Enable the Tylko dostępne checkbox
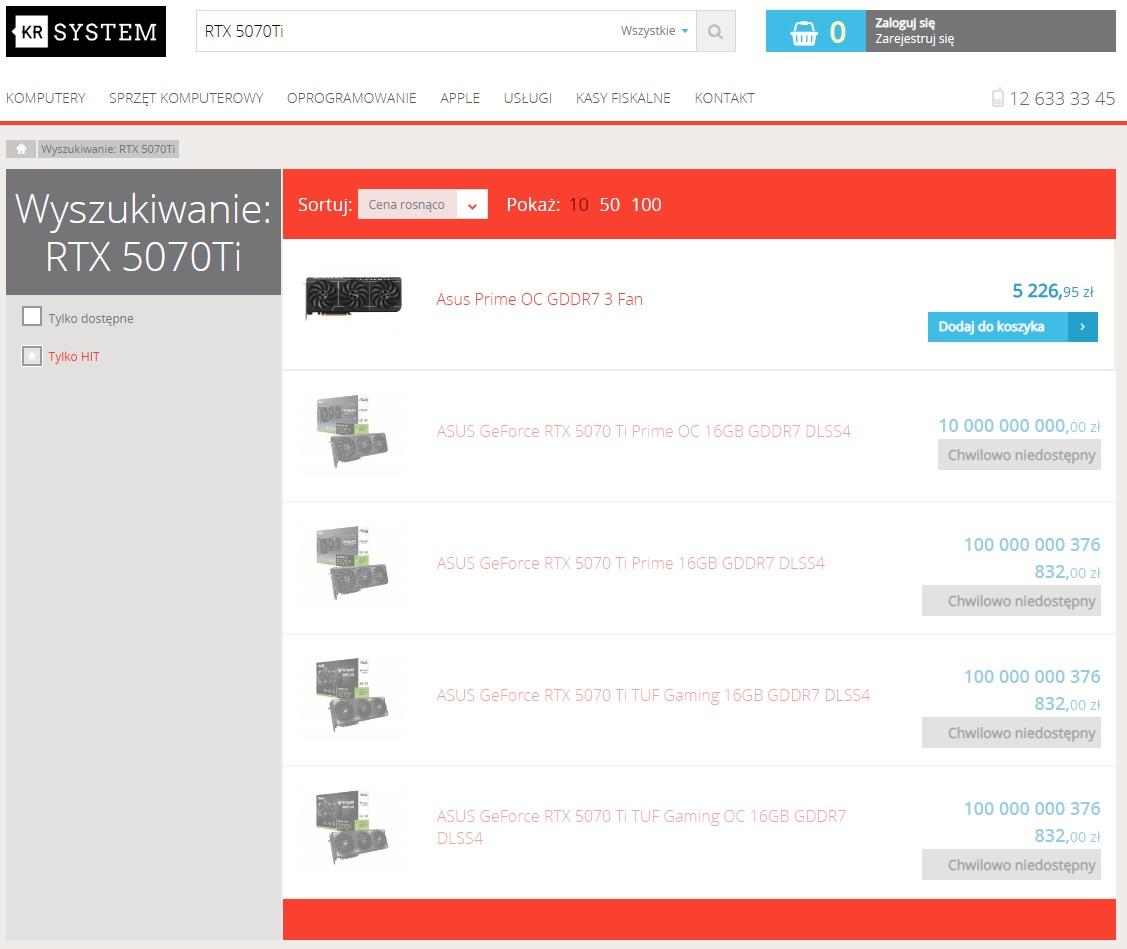The image size is (1127, 949). [x=32, y=318]
